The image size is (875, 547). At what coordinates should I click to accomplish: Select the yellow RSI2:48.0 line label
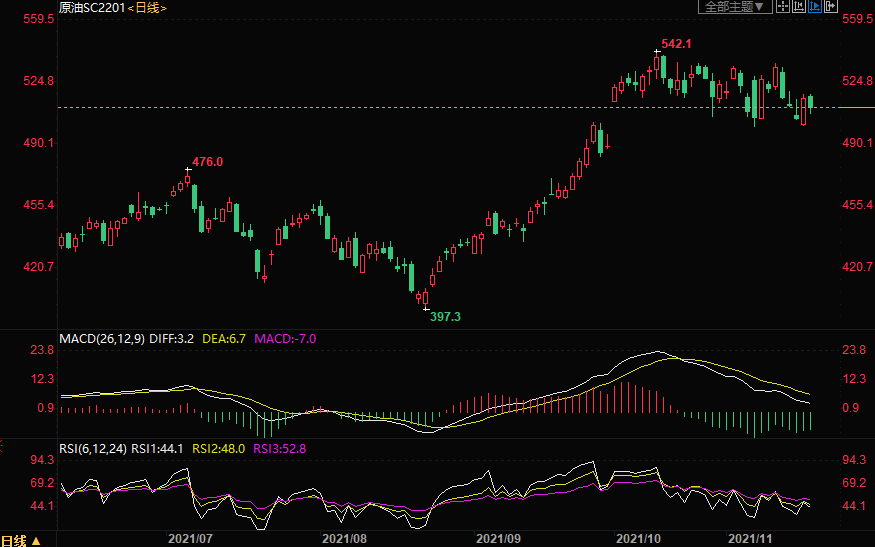pyautogui.click(x=218, y=449)
